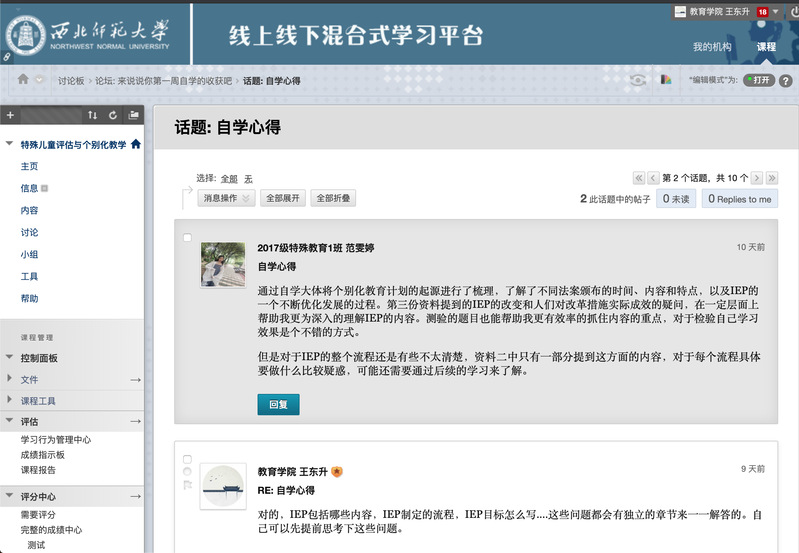
Task: Click the help question mark icon
Action: 785,80
